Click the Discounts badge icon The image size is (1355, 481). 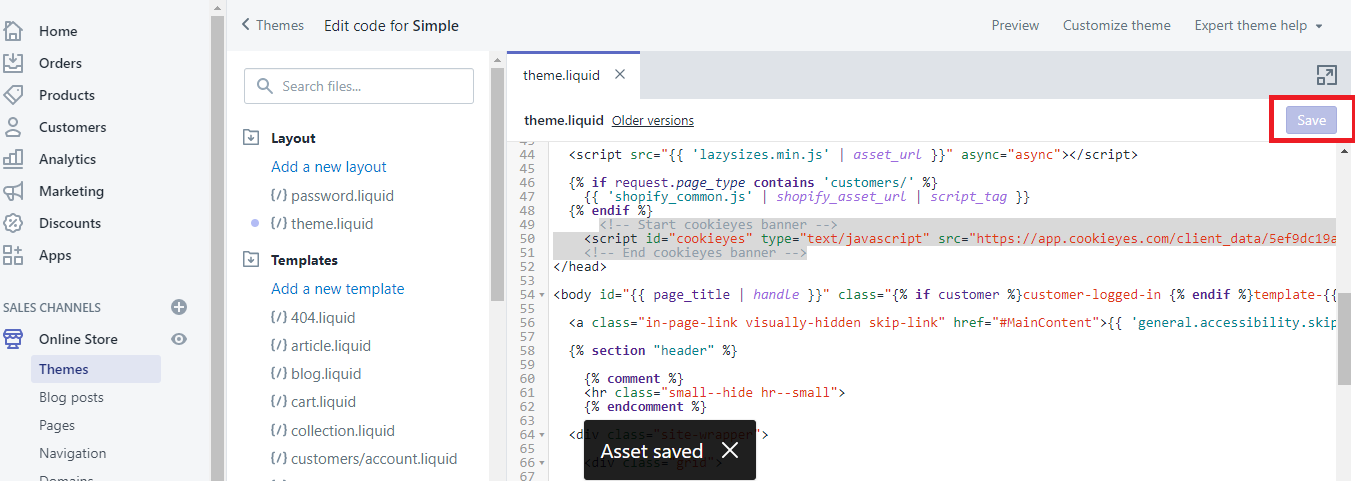(x=13, y=223)
